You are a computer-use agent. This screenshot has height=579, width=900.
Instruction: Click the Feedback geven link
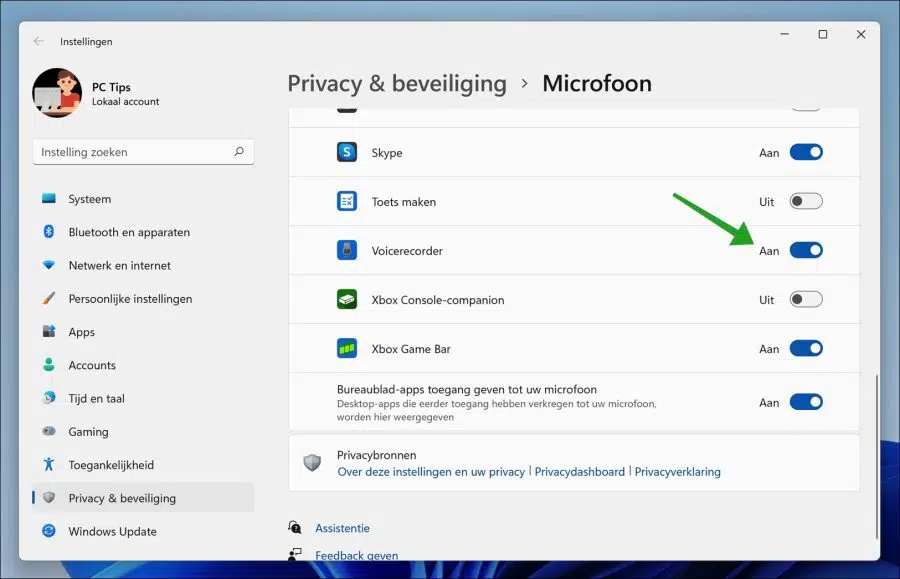[356, 555]
